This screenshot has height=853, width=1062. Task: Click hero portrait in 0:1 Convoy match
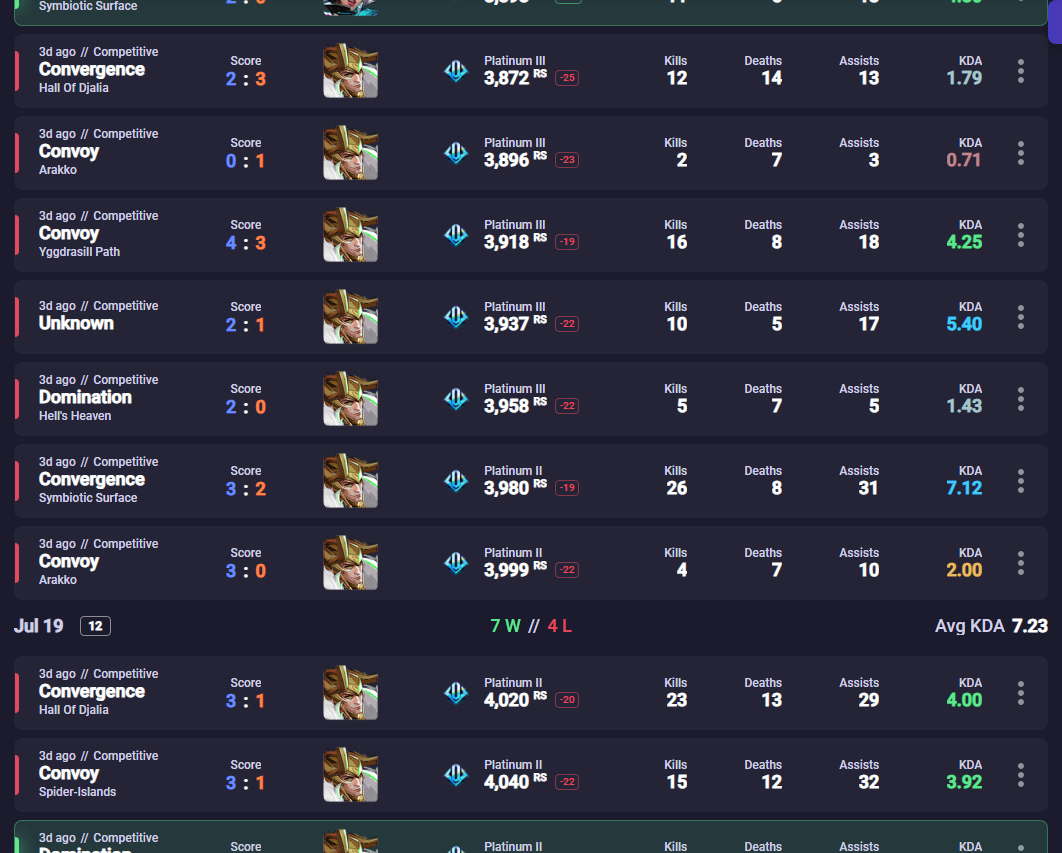click(x=350, y=153)
